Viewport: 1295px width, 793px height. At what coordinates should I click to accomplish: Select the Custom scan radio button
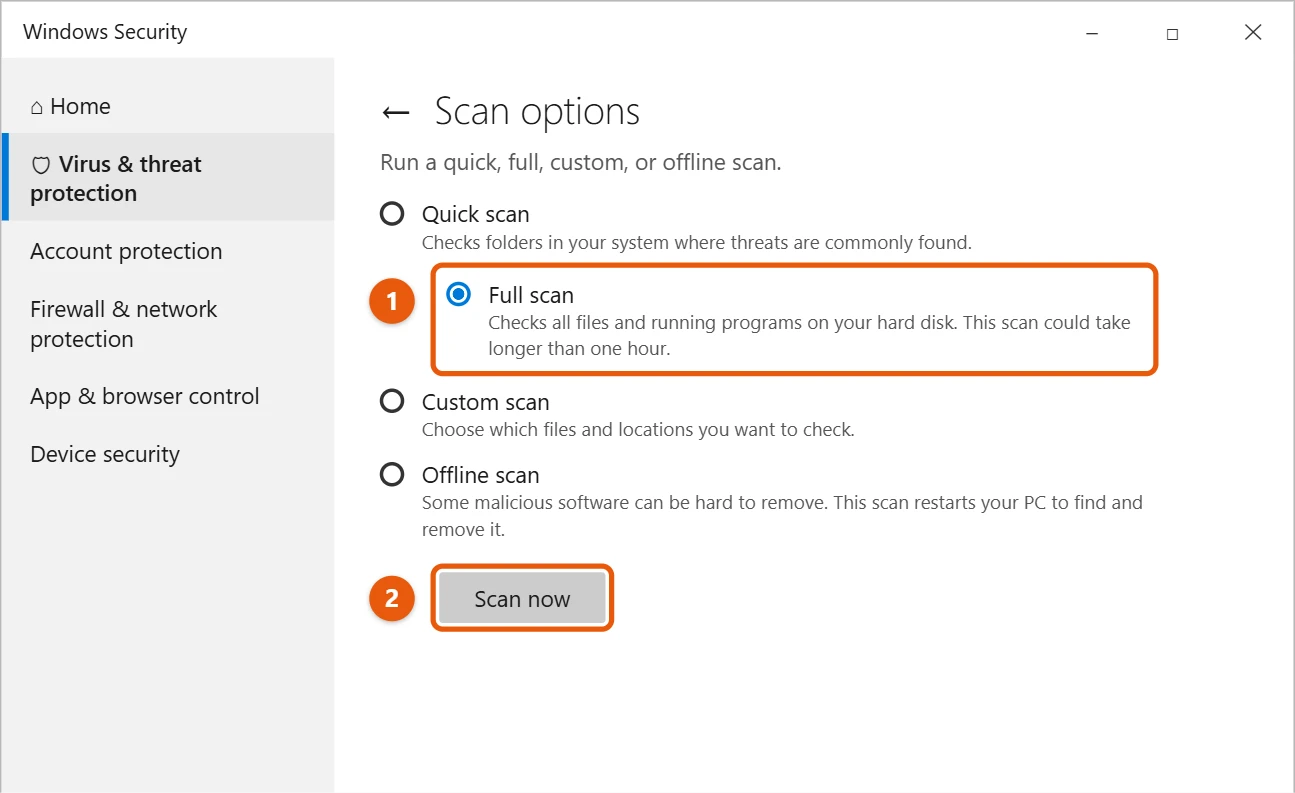[x=392, y=402]
